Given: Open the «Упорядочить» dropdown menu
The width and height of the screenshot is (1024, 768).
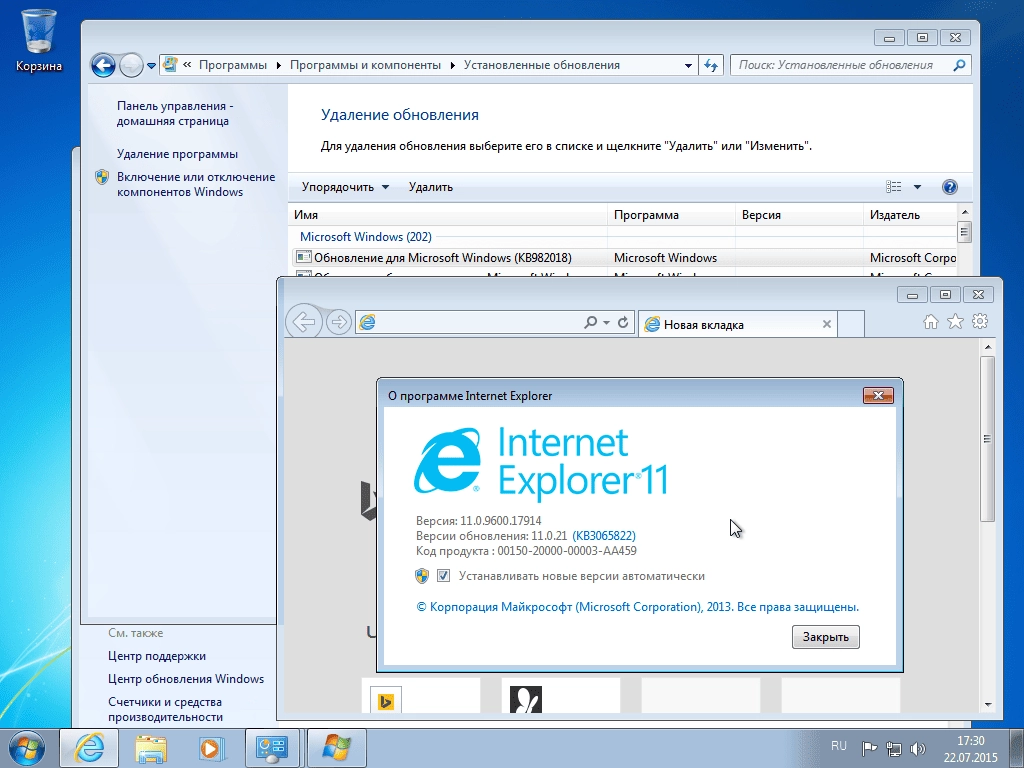Looking at the screenshot, I should pyautogui.click(x=345, y=187).
